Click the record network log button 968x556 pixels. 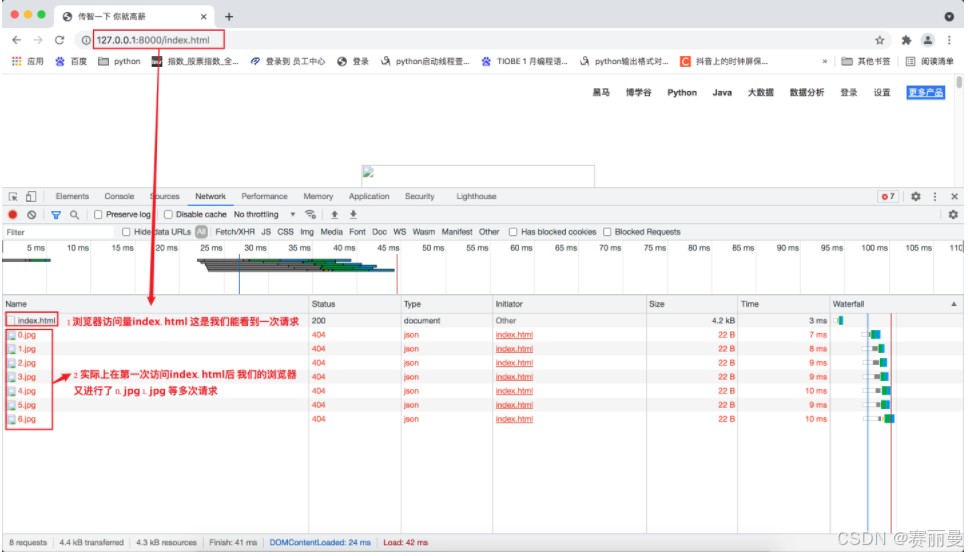[x=13, y=215]
